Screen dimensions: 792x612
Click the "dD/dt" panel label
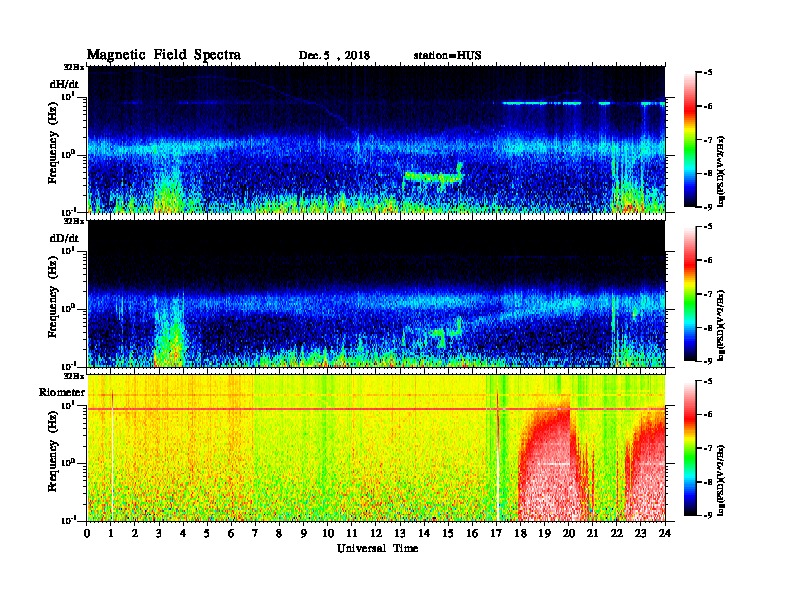click(x=64, y=238)
